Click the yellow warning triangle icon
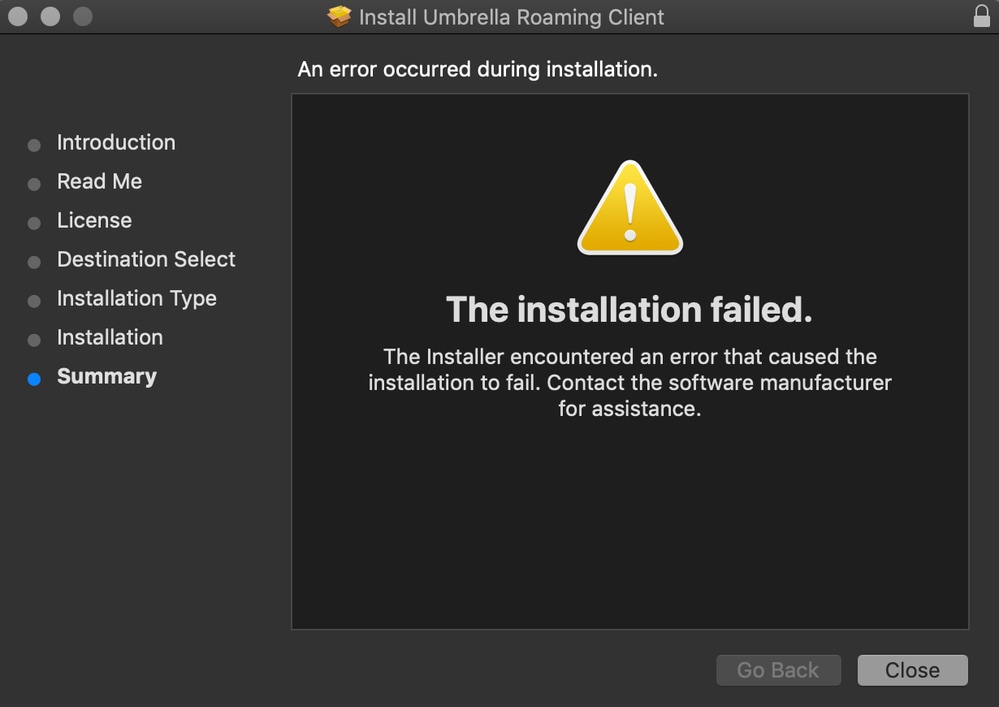Image resolution: width=999 pixels, height=707 pixels. [630, 208]
